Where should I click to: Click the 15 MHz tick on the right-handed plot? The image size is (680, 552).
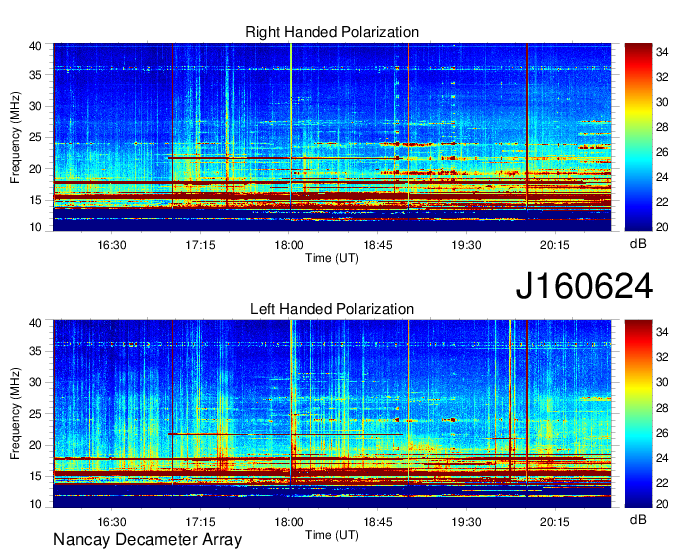coord(36,200)
